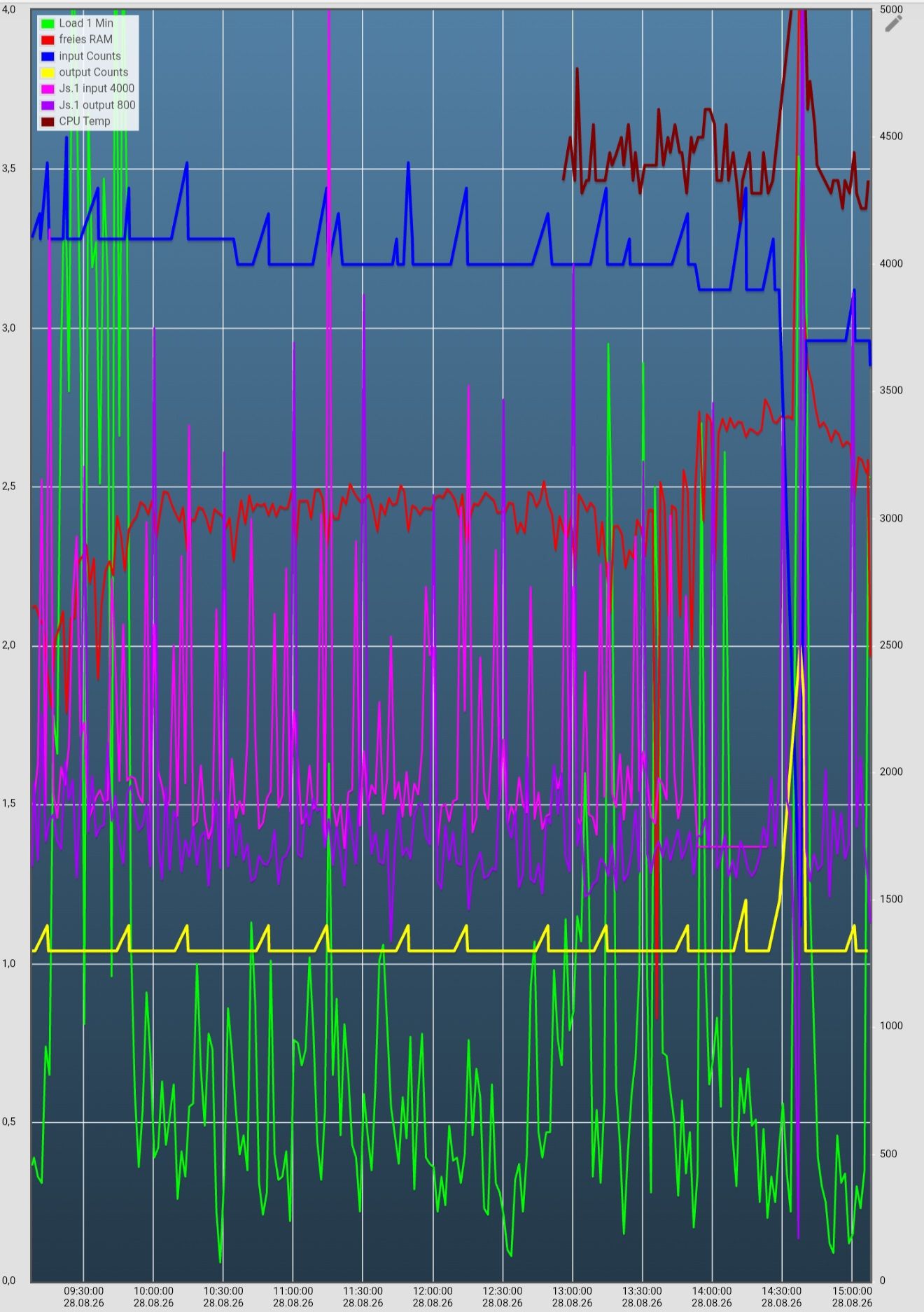This screenshot has height=1312, width=924.
Task: Click the 500 right axis value
Action: pos(888,1154)
